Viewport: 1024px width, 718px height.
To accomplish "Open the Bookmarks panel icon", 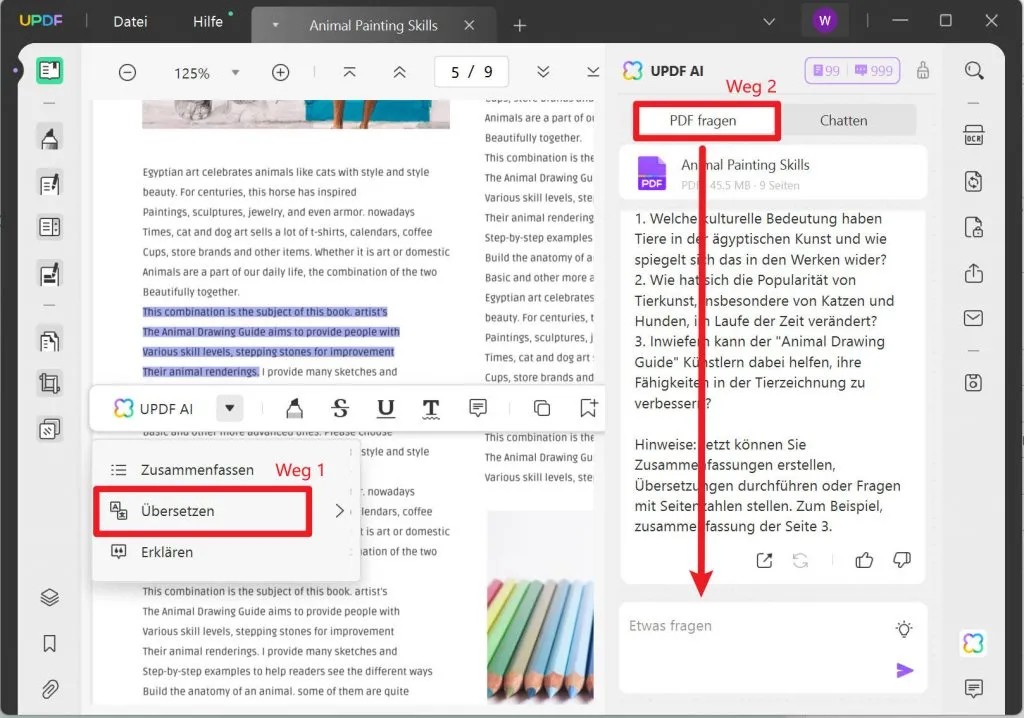I will click(x=50, y=644).
